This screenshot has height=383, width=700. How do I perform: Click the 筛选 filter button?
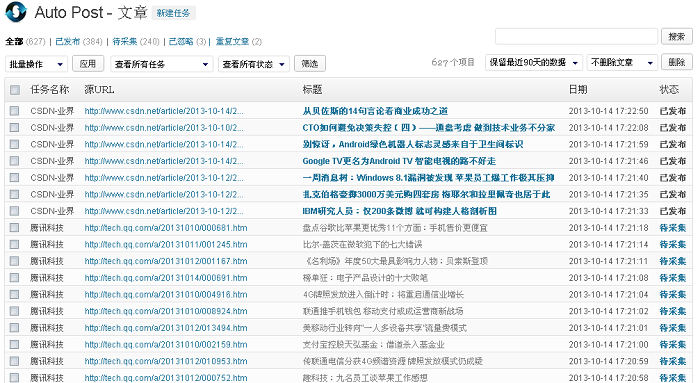310,63
